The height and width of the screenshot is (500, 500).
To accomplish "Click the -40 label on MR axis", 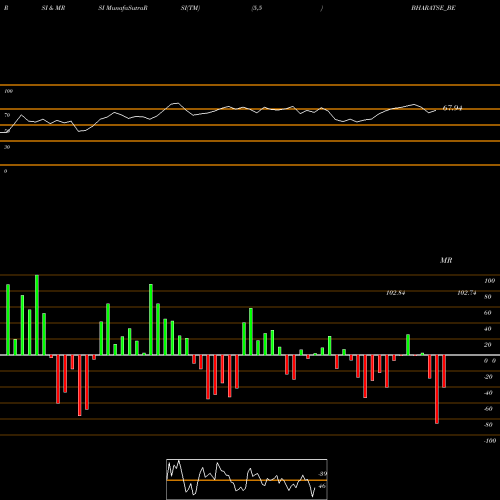I will [x=488, y=393].
